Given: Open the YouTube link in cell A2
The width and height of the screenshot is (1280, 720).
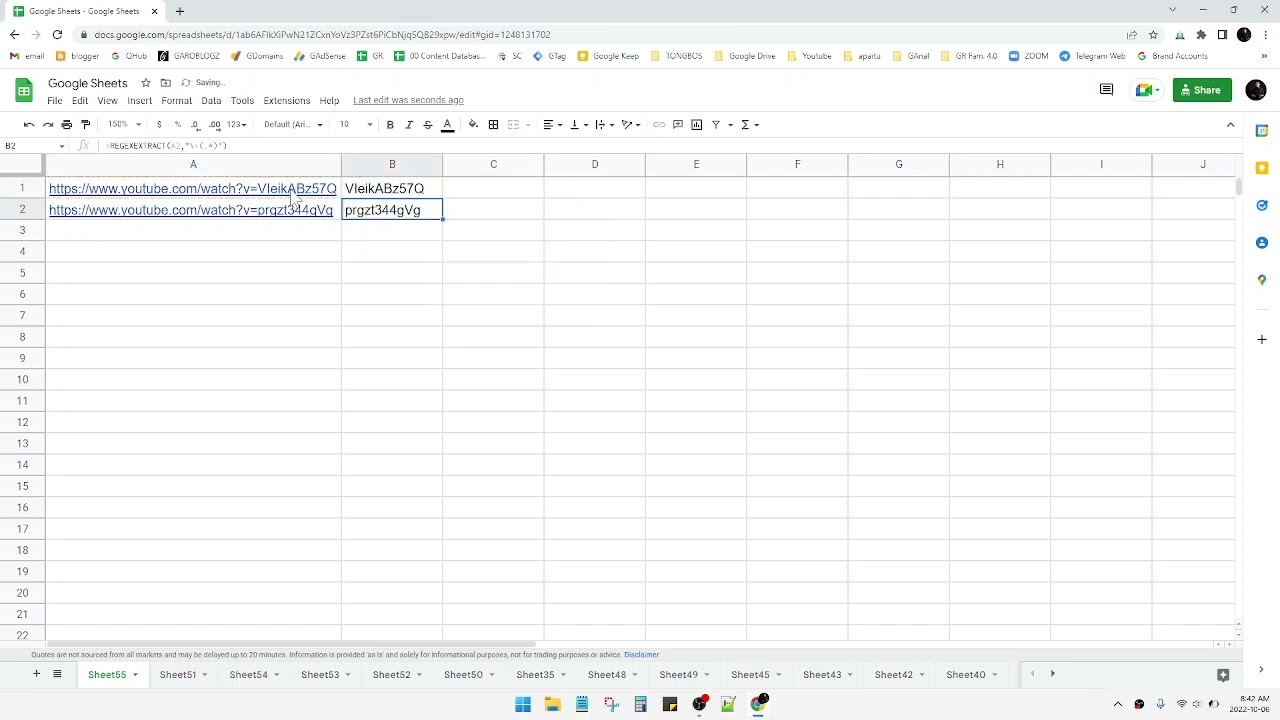Looking at the screenshot, I should click(x=191, y=210).
